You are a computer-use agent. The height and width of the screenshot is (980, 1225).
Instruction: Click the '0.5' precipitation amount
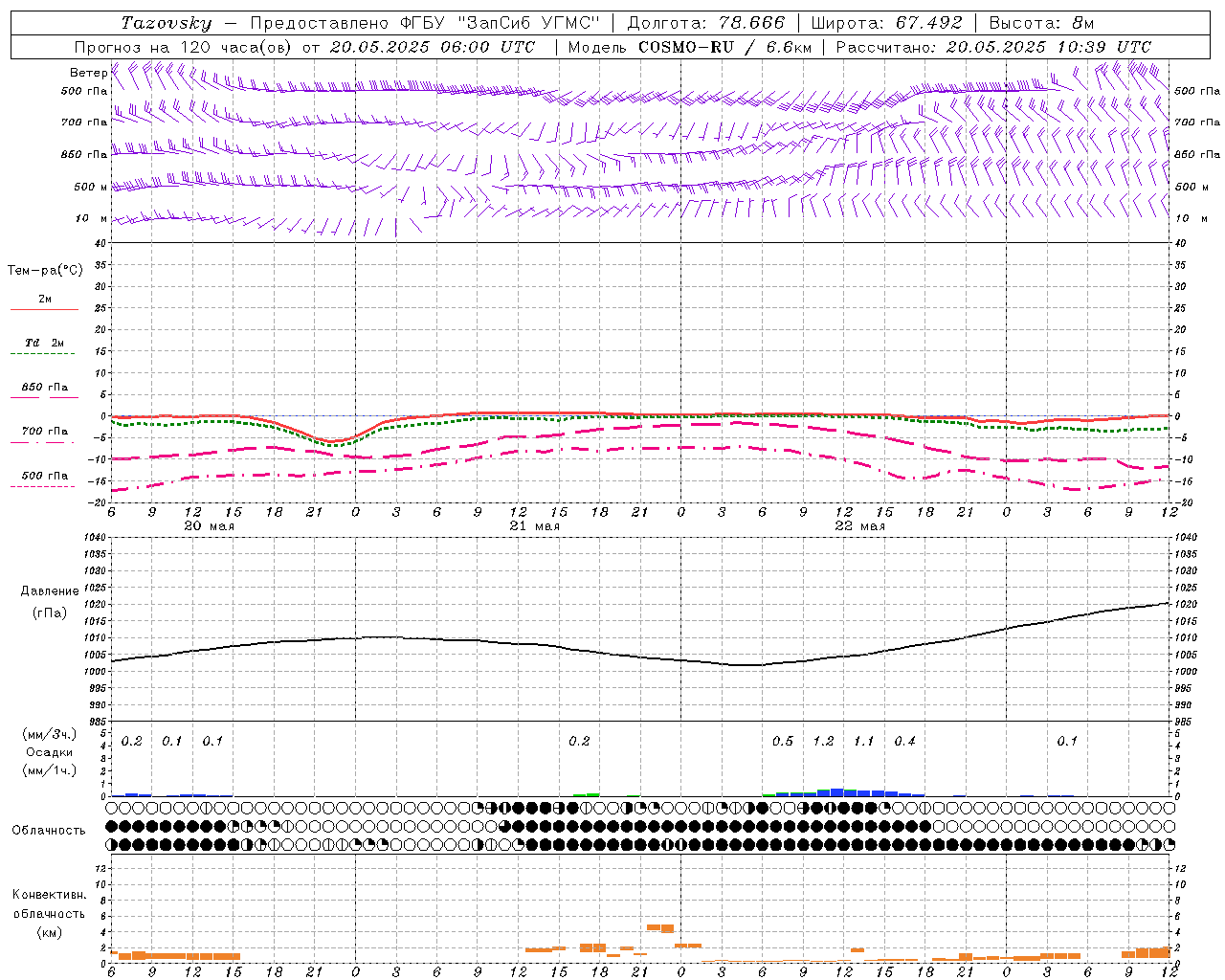(783, 741)
